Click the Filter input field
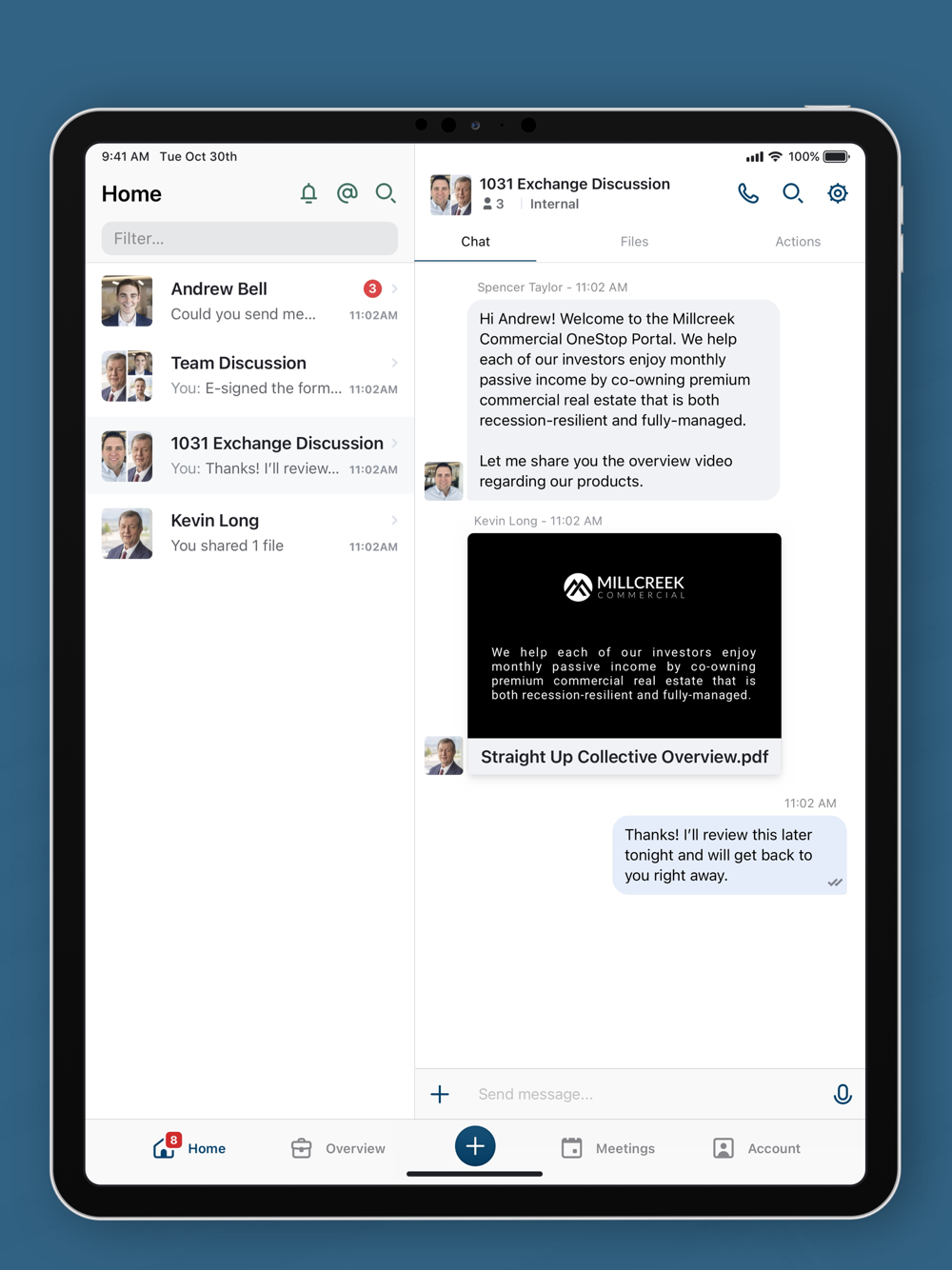 point(249,238)
